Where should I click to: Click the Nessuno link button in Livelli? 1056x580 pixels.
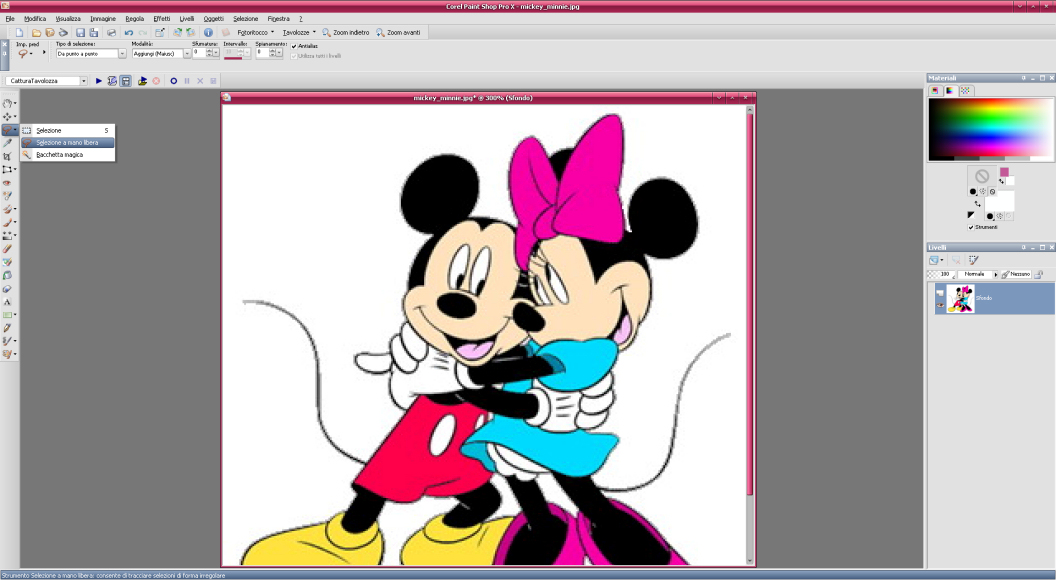[x=1016, y=274]
